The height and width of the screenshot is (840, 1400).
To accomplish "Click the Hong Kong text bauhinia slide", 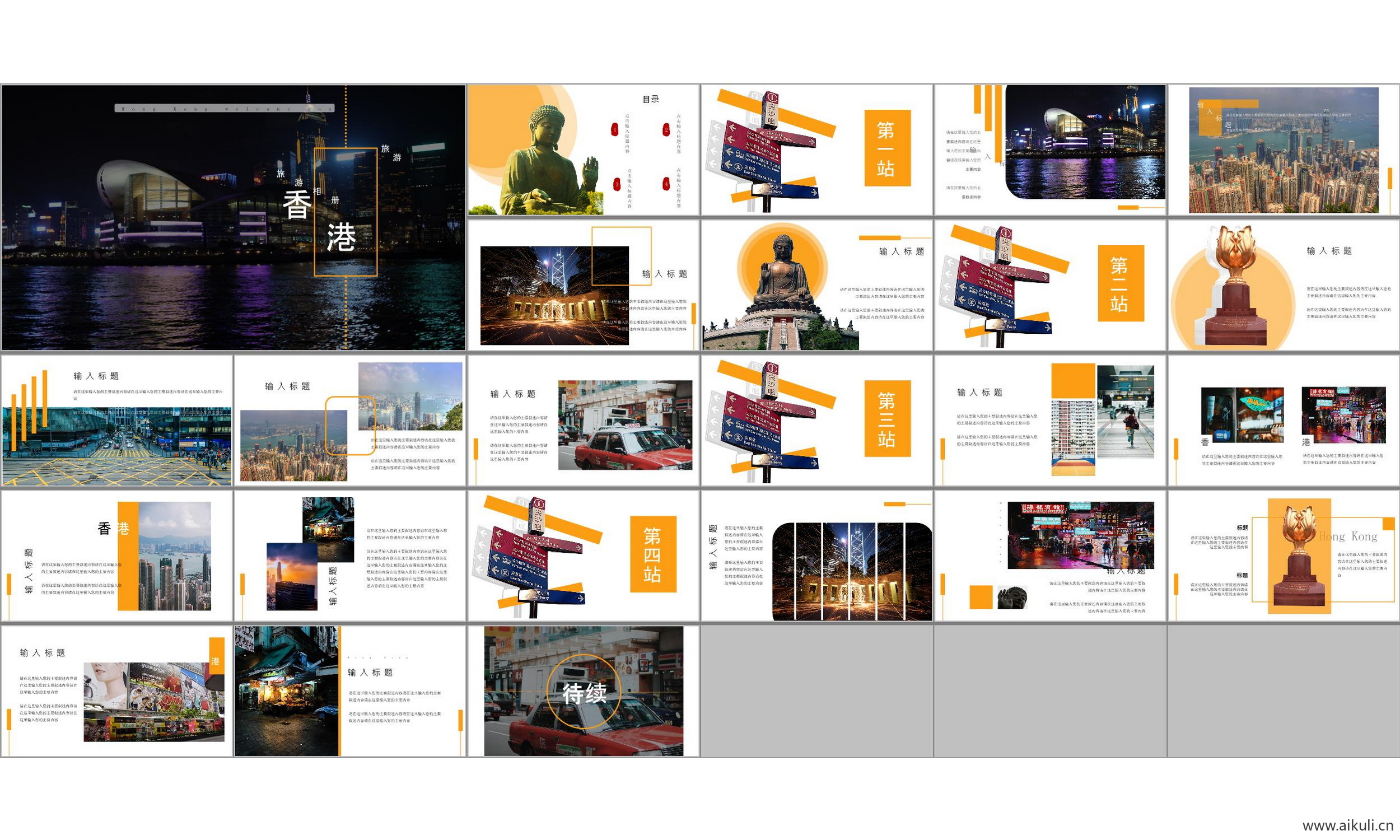I will (x=1284, y=556).
